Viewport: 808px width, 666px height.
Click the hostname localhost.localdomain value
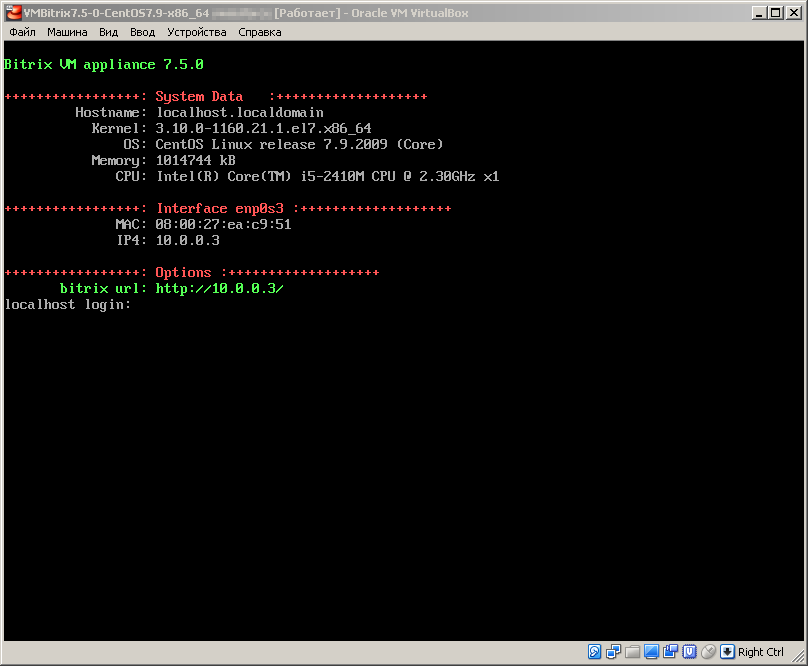pos(240,112)
